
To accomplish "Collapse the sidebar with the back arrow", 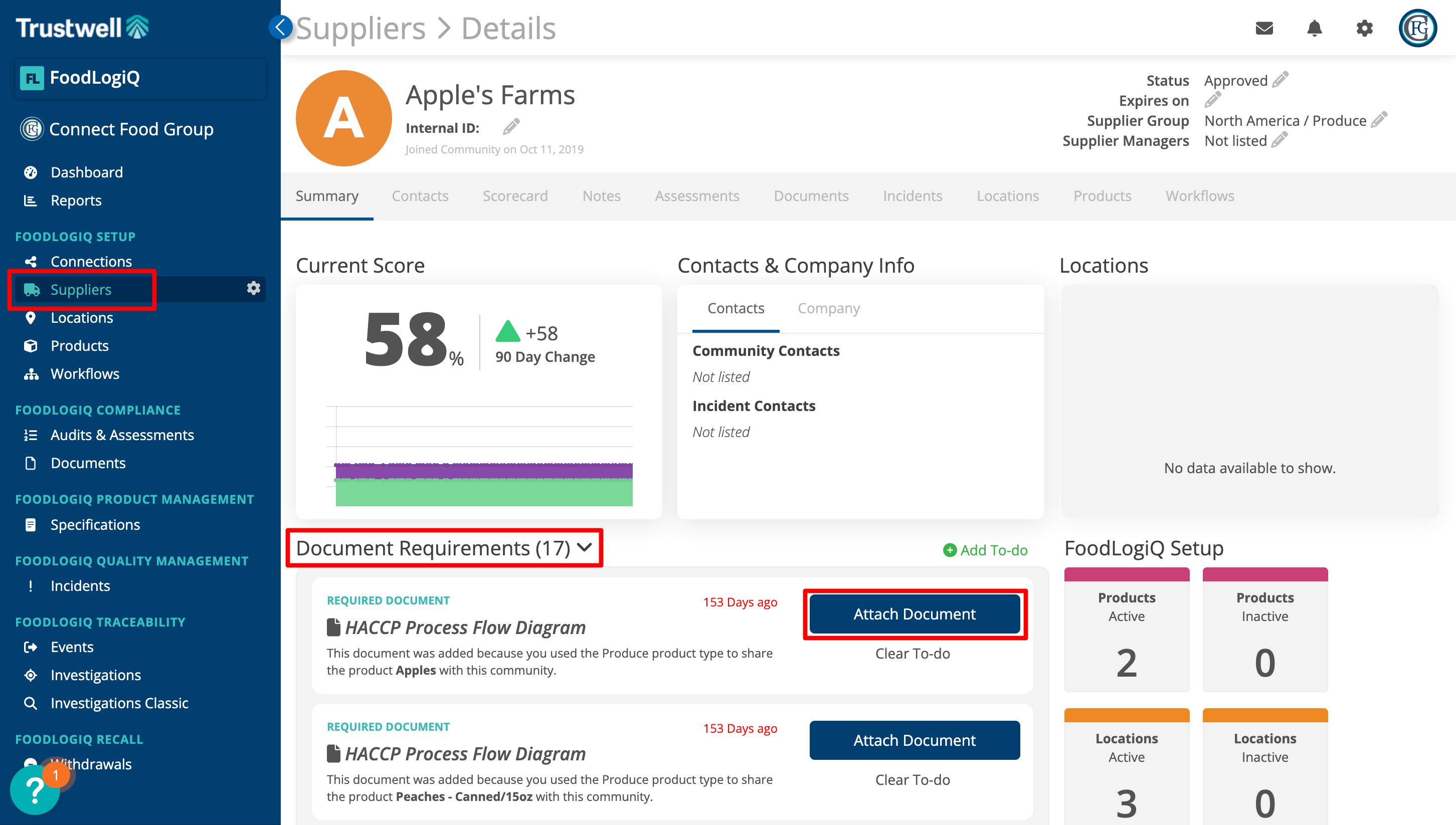I will coord(281,27).
